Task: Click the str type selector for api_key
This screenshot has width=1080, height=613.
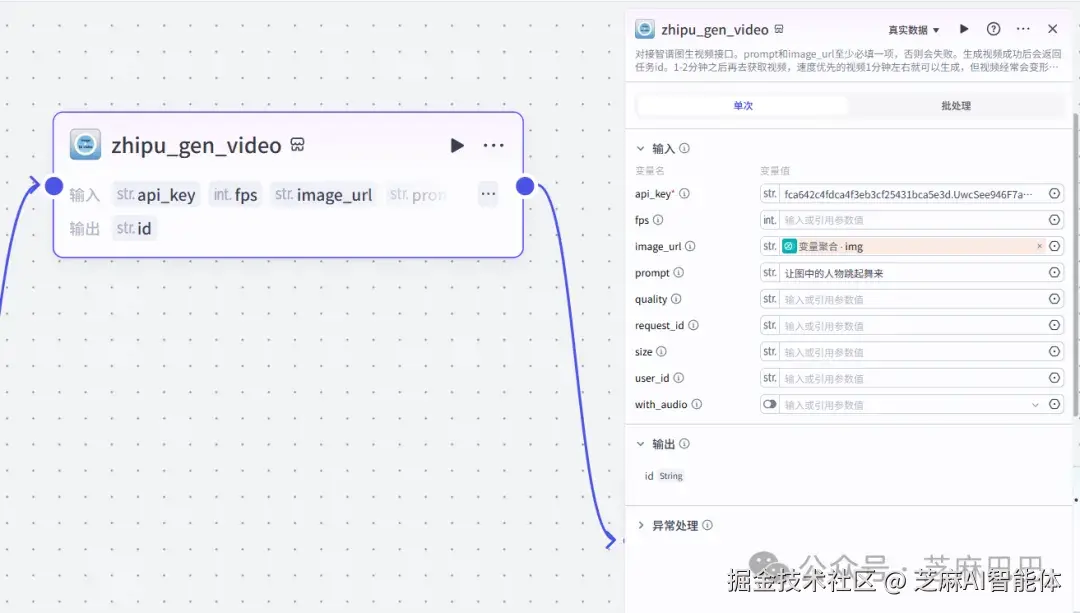Action: pos(770,194)
